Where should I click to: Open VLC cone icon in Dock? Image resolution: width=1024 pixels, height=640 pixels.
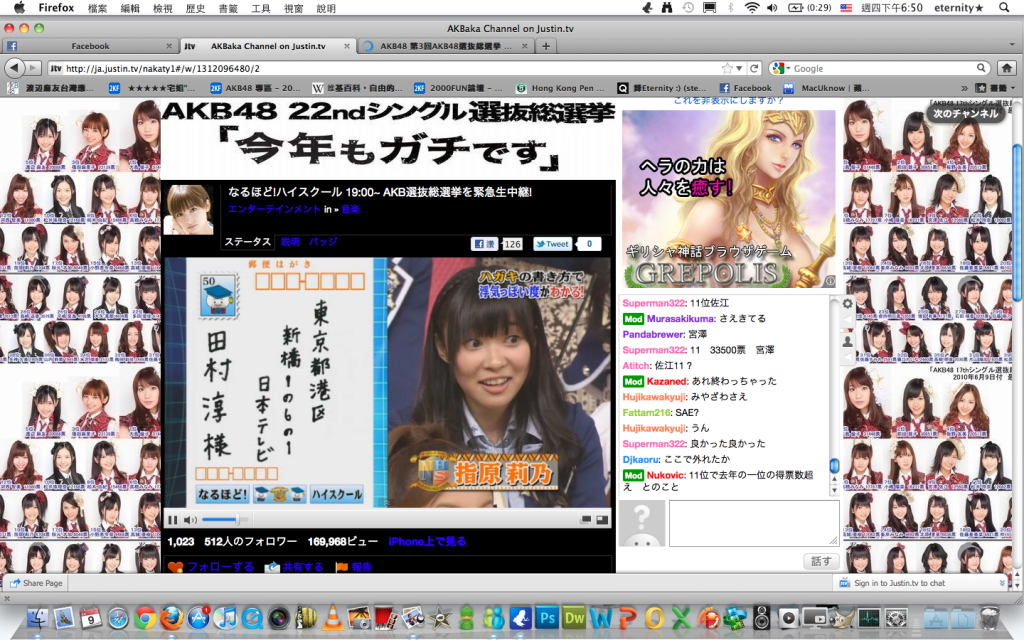click(x=335, y=618)
